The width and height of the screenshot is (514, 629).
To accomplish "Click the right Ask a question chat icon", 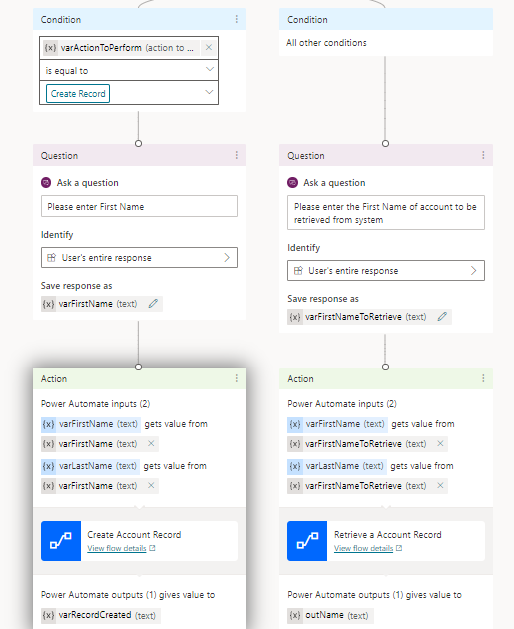I will click(293, 183).
